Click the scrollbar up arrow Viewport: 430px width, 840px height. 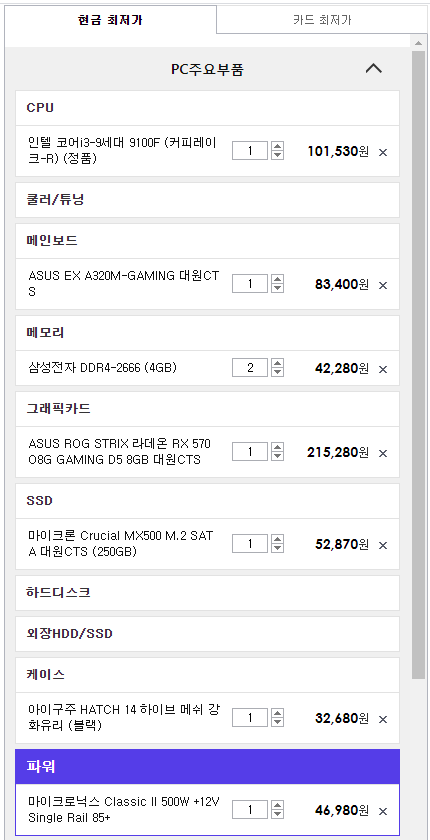pos(418,43)
